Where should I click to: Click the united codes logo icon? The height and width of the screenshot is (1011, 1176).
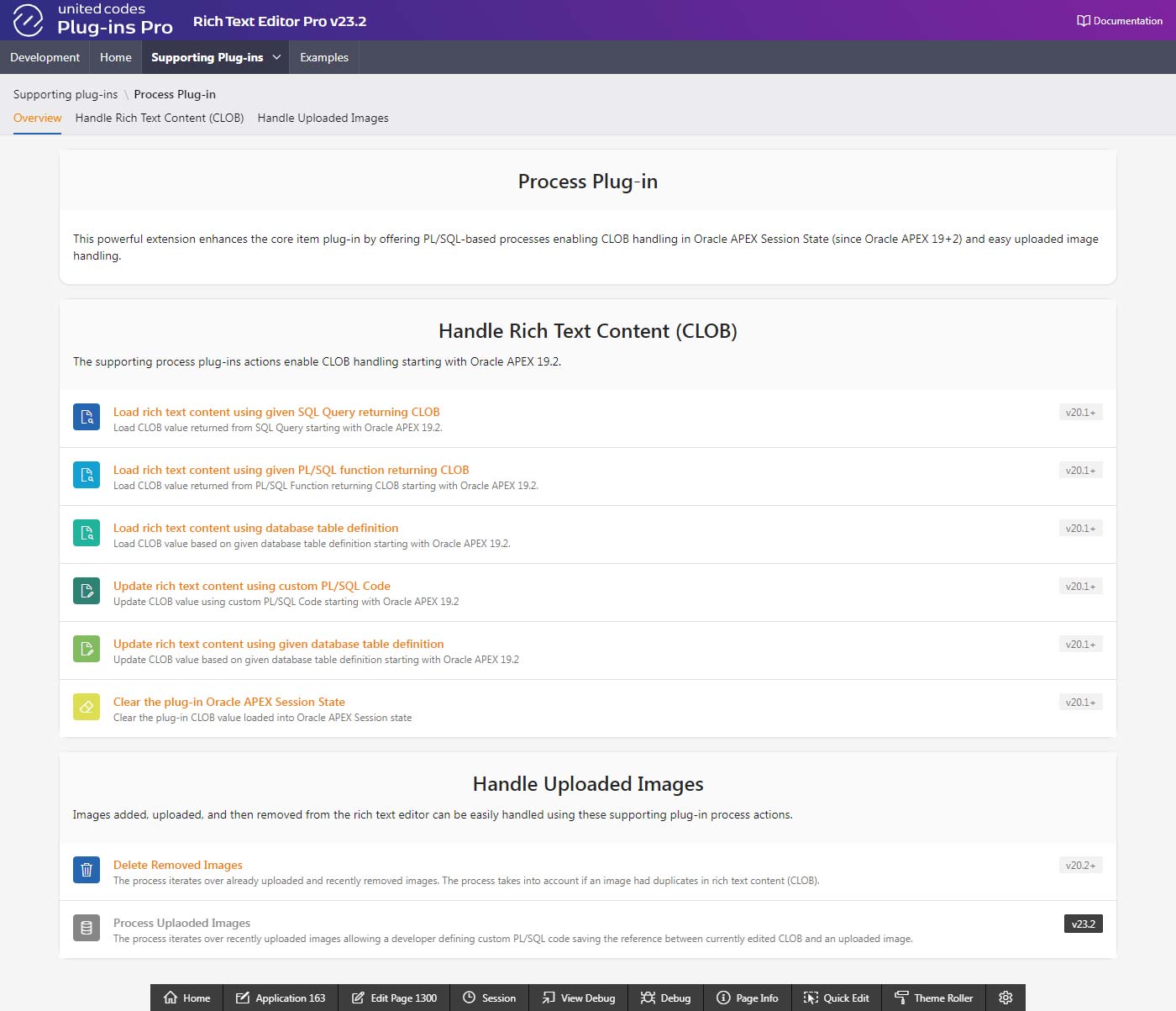[x=28, y=20]
